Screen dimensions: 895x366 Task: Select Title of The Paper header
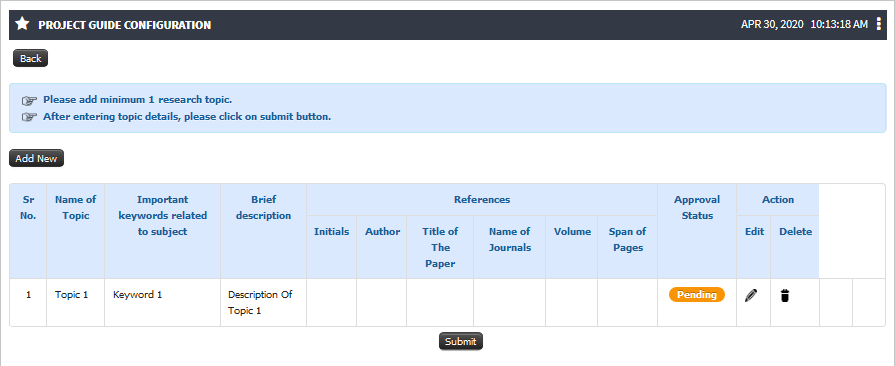click(x=440, y=247)
